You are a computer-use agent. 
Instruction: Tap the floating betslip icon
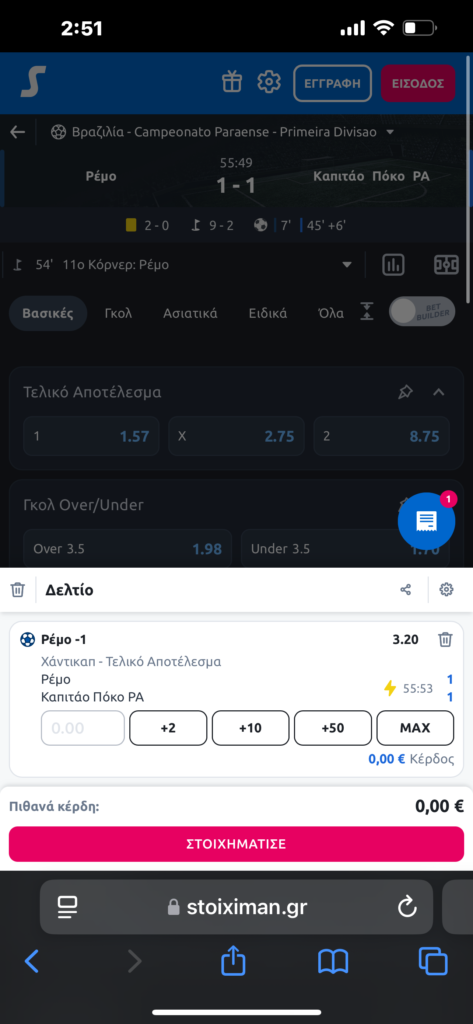pyautogui.click(x=426, y=521)
